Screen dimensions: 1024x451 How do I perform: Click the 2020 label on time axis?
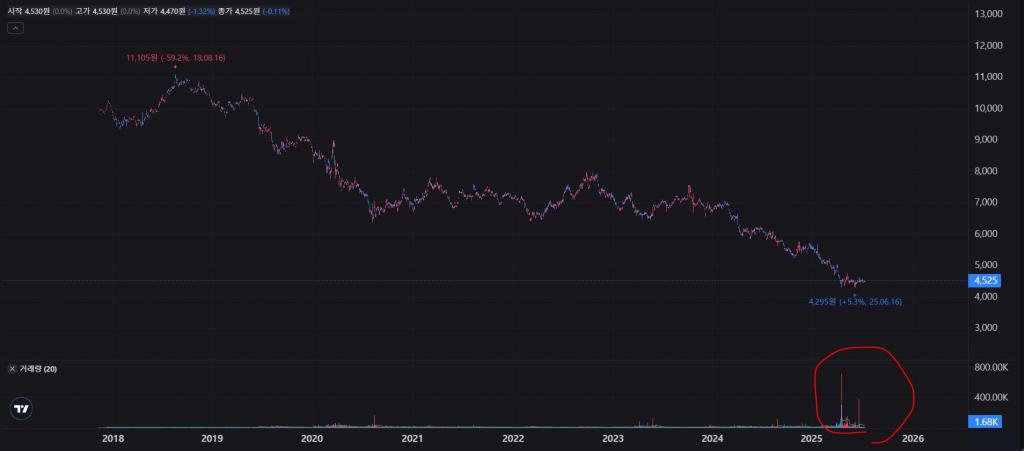(x=312, y=438)
